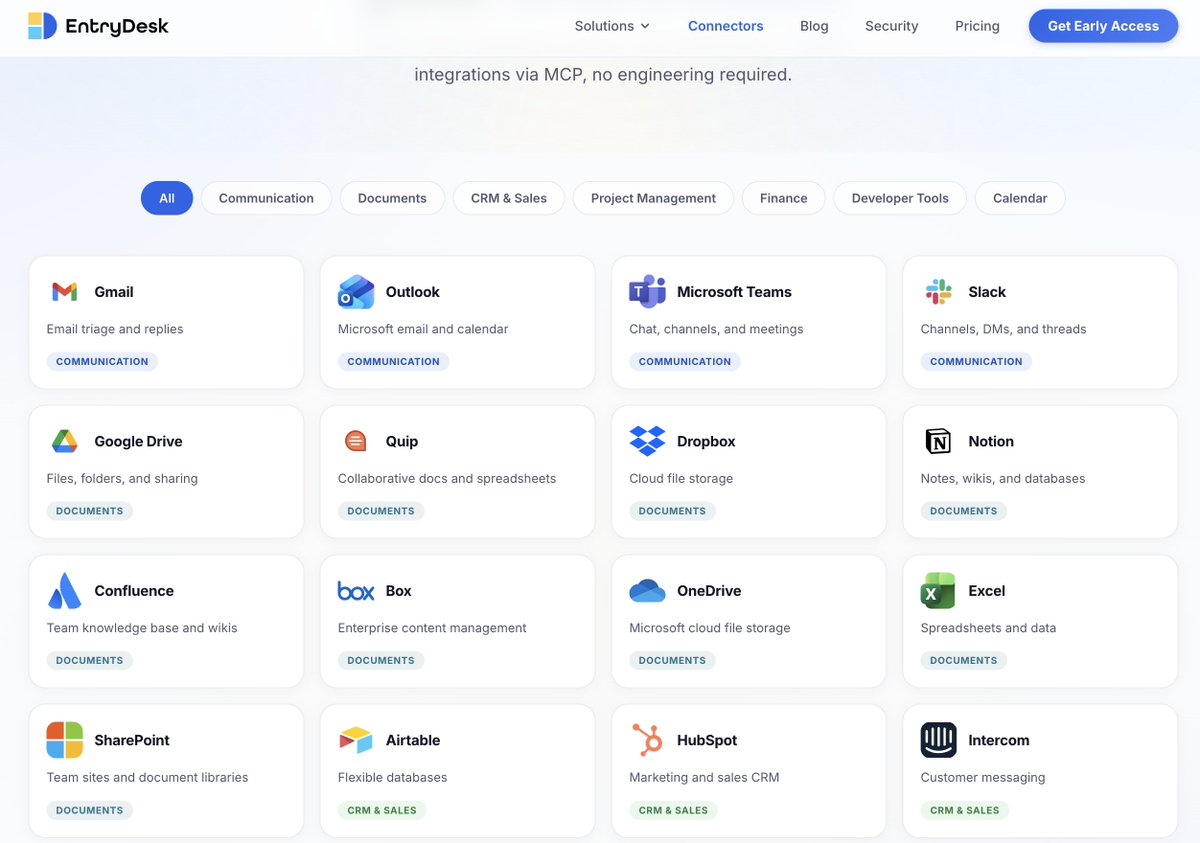This screenshot has width=1200, height=843.
Task: Click the Notion card title
Action: click(x=991, y=441)
